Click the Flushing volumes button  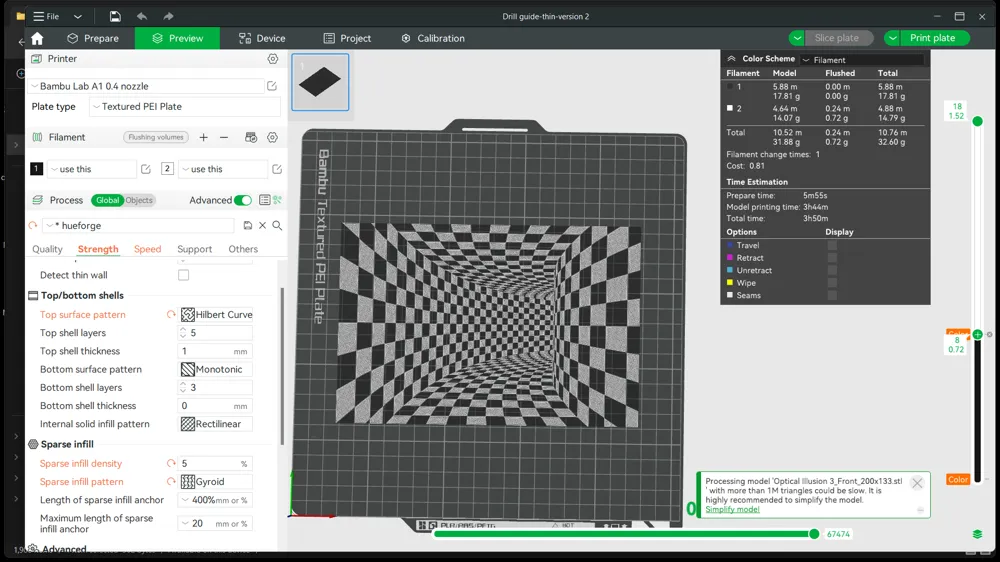[x=156, y=137]
